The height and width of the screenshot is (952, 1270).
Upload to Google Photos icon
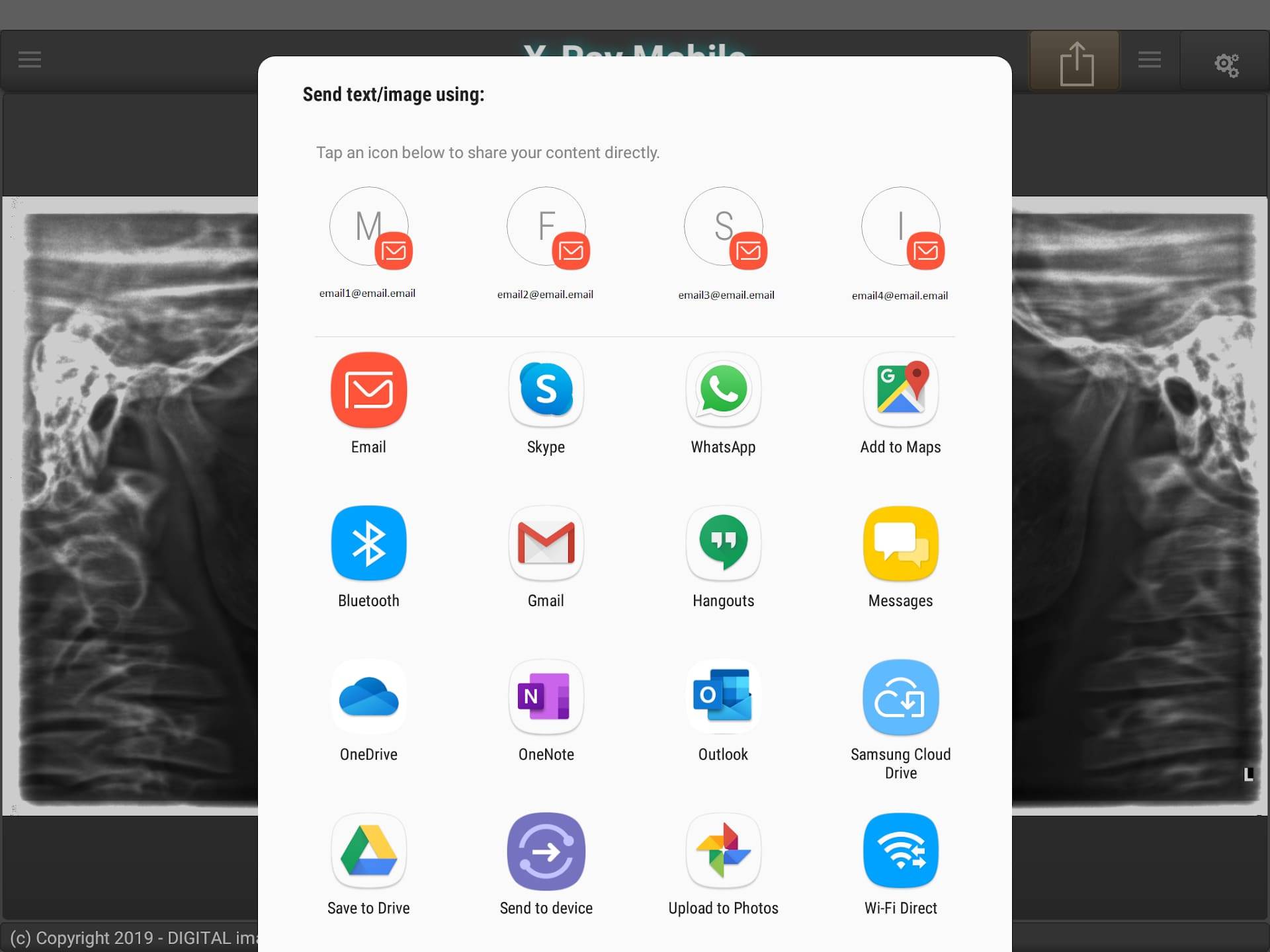723,850
